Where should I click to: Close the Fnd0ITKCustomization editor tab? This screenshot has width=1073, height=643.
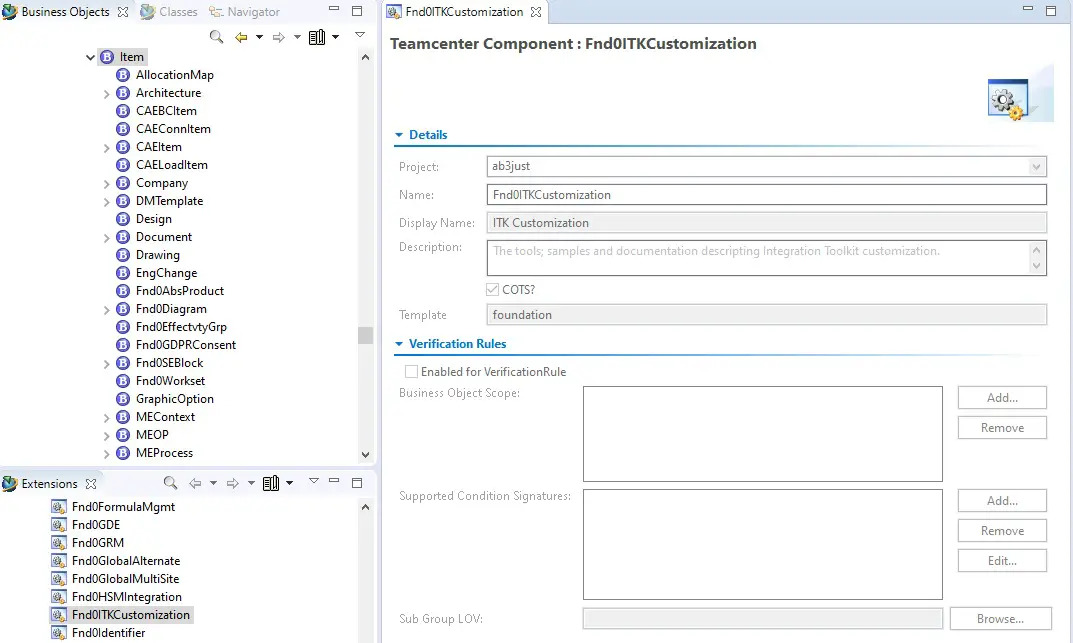pos(536,12)
